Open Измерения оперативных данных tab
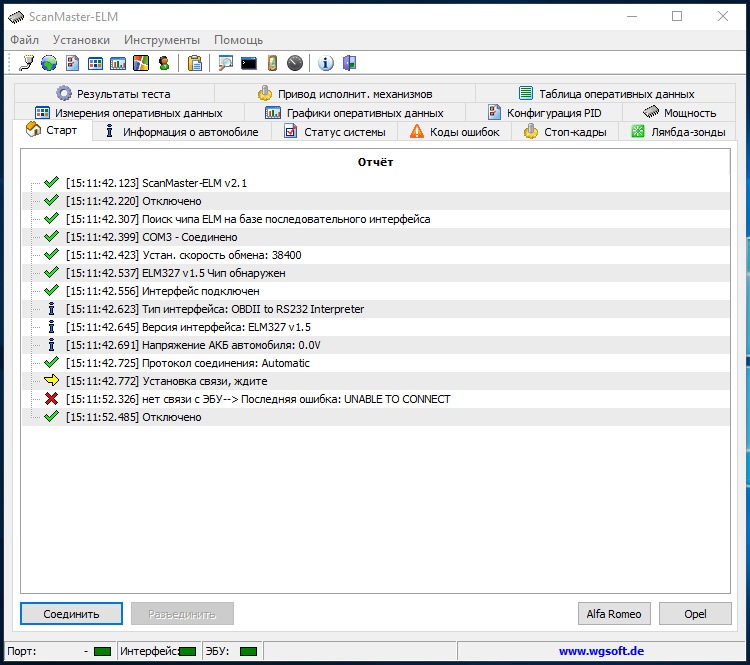Viewport: 750px width, 665px height. coord(129,113)
